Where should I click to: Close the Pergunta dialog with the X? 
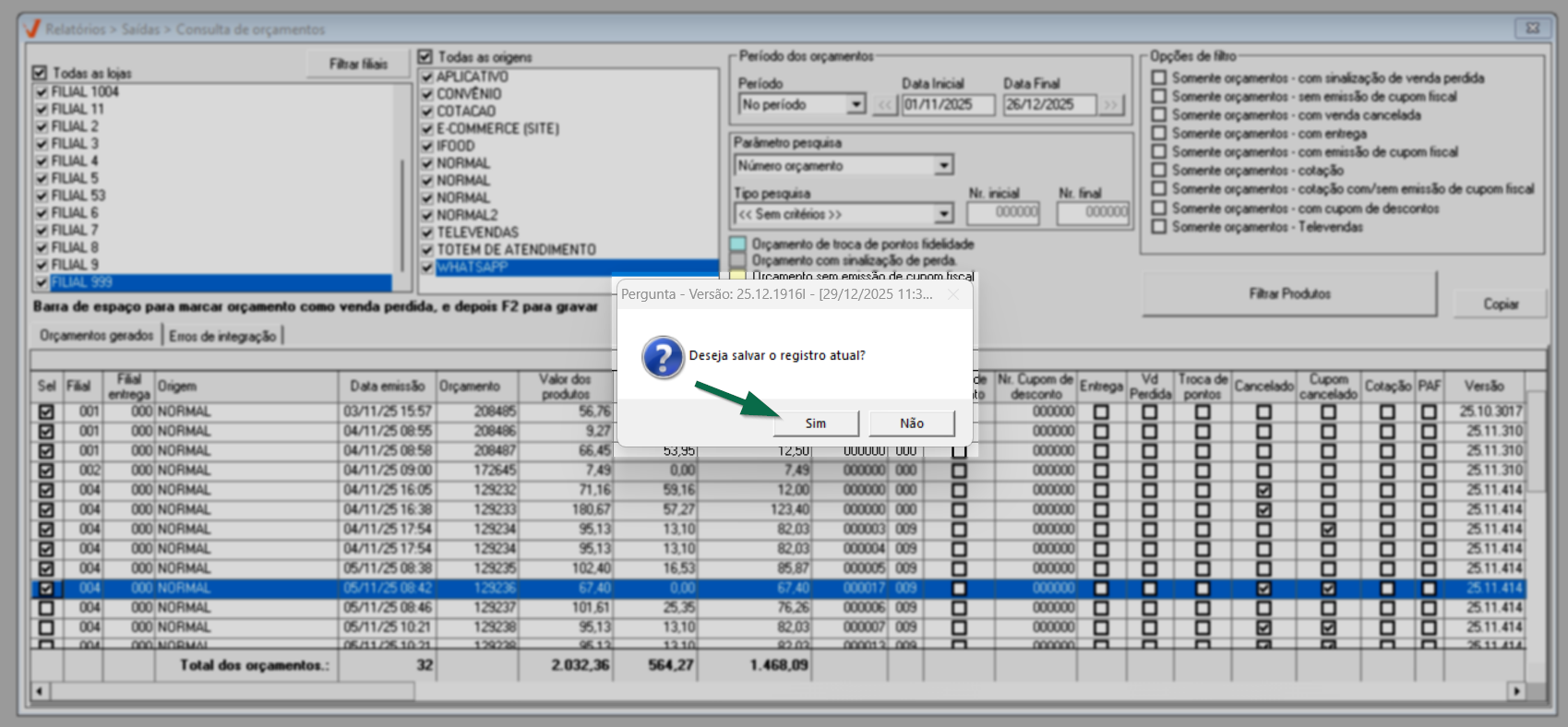coord(953,294)
